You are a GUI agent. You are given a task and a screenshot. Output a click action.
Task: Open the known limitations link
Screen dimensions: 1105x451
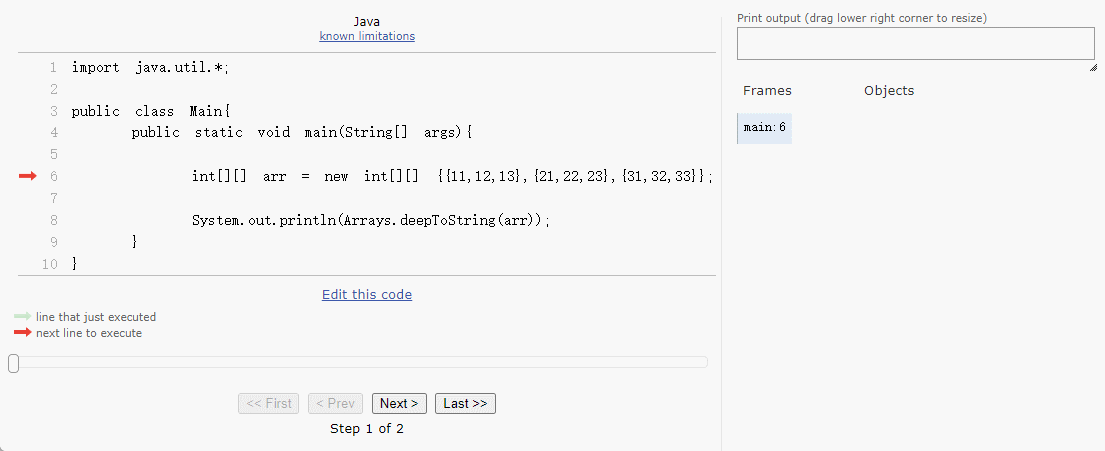(x=367, y=36)
